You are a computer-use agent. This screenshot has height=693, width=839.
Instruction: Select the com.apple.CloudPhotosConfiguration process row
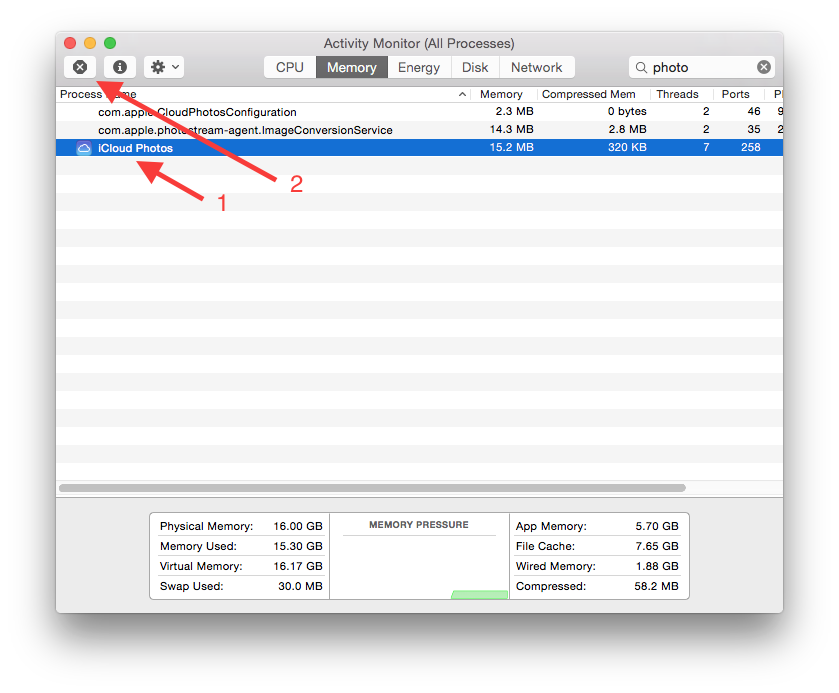click(x=420, y=112)
